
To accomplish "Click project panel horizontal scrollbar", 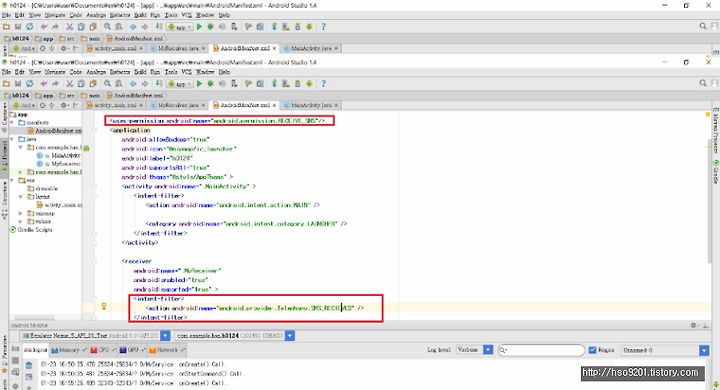I will pyautogui.click(x=34, y=318).
